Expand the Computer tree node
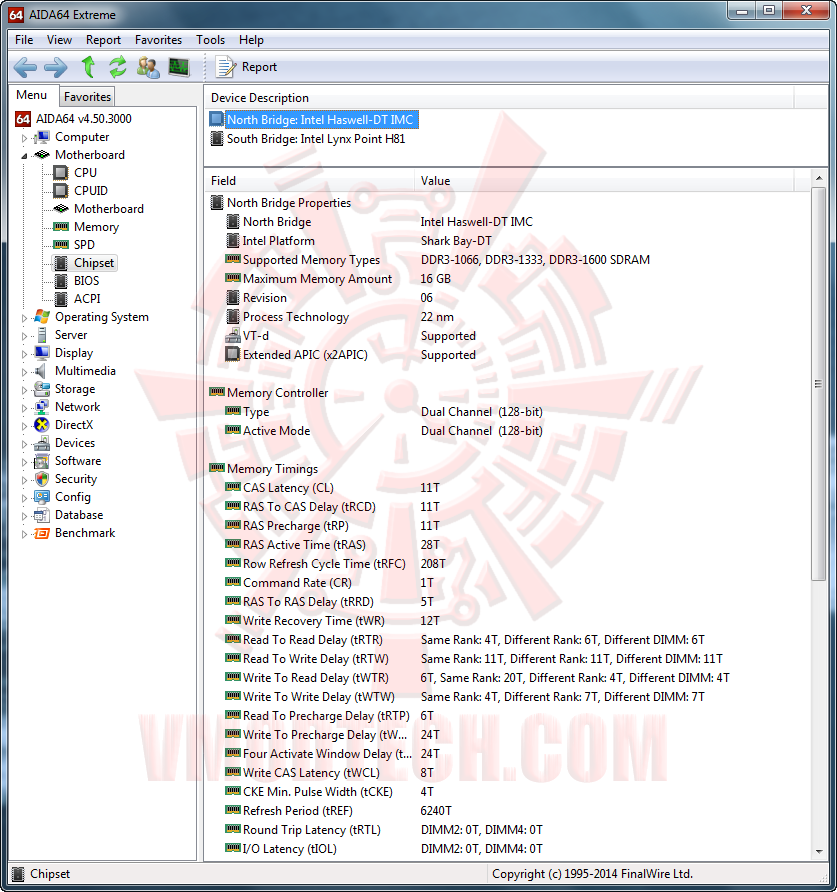 (x=24, y=138)
